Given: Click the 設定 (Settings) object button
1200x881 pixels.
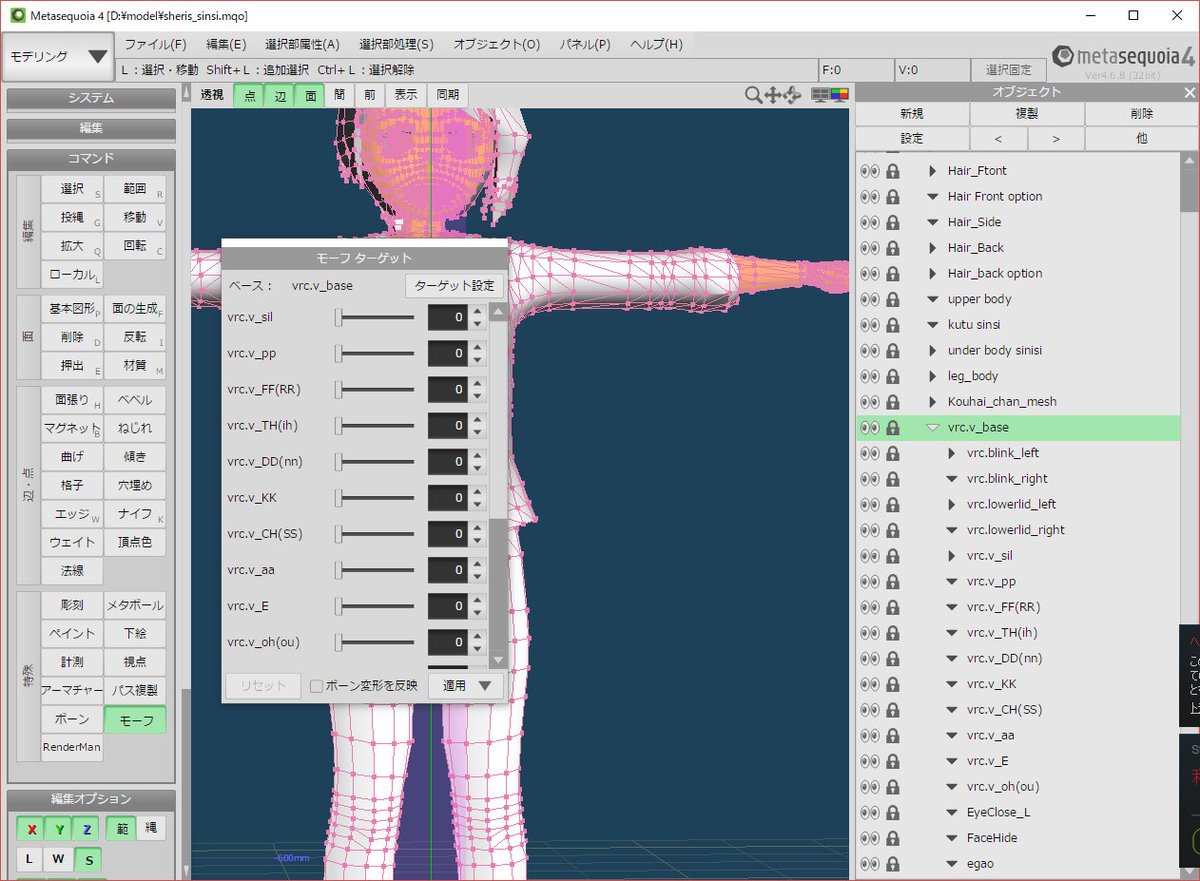Looking at the screenshot, I should pyautogui.click(x=912, y=139).
